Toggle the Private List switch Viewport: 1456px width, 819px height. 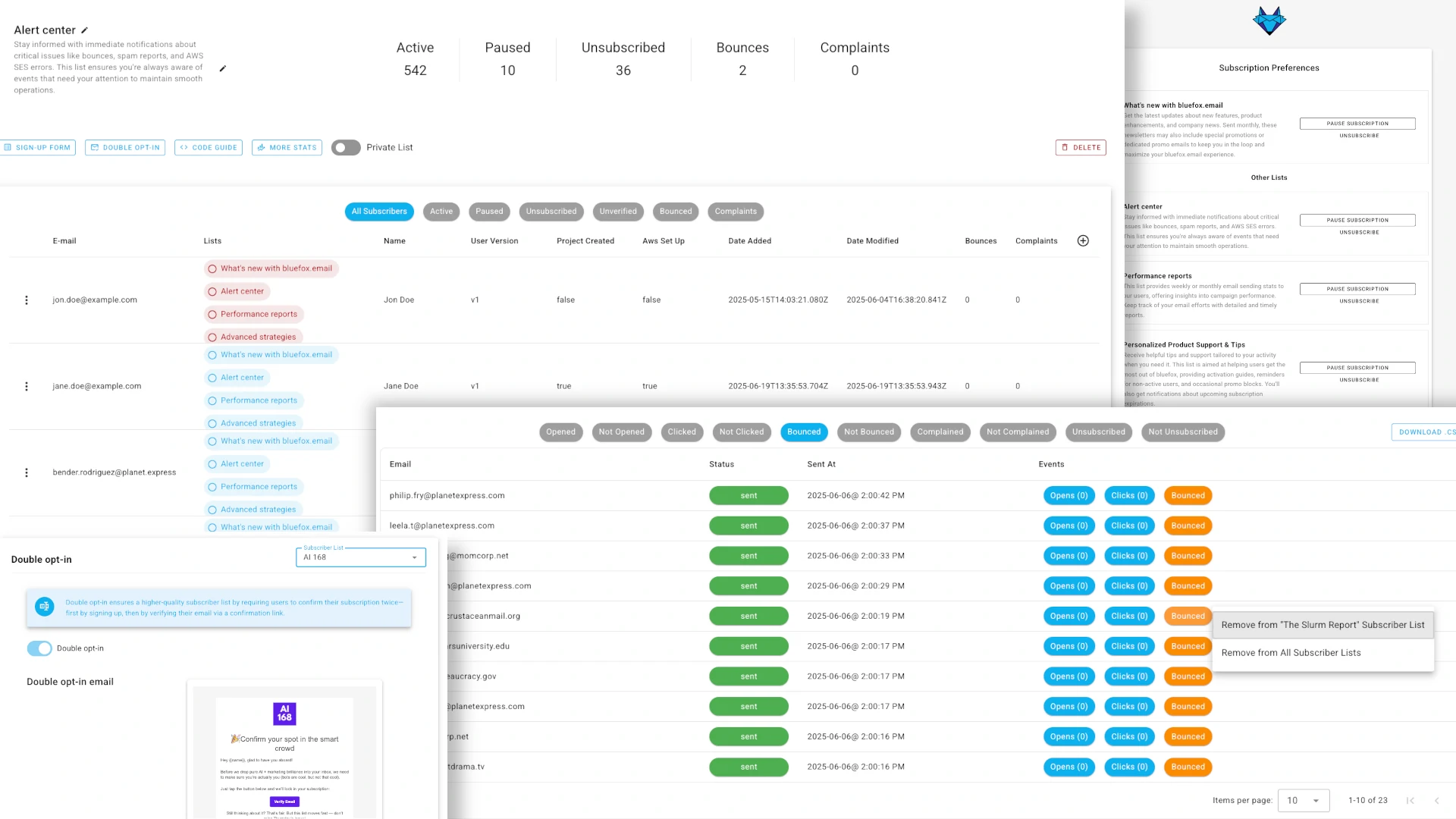pyautogui.click(x=346, y=147)
